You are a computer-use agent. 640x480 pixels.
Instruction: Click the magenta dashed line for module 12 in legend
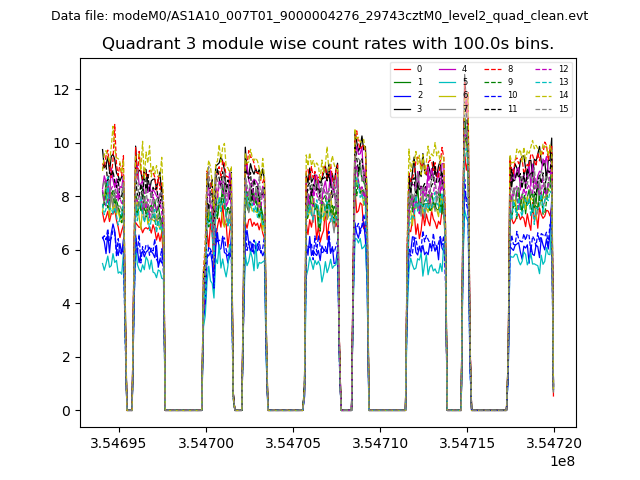coord(543,69)
